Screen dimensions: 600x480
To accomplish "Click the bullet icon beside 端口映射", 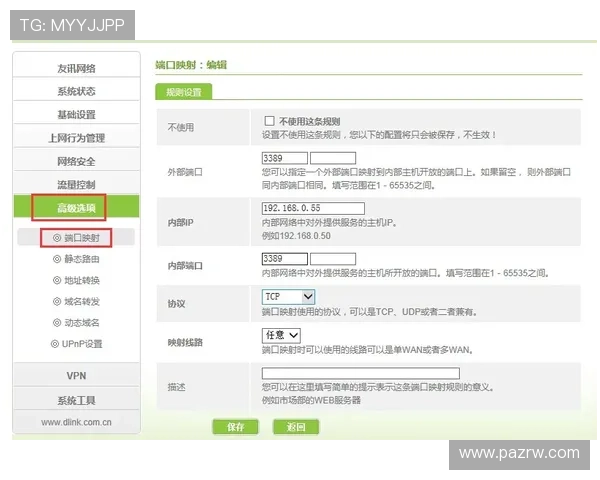I will click(57, 238).
